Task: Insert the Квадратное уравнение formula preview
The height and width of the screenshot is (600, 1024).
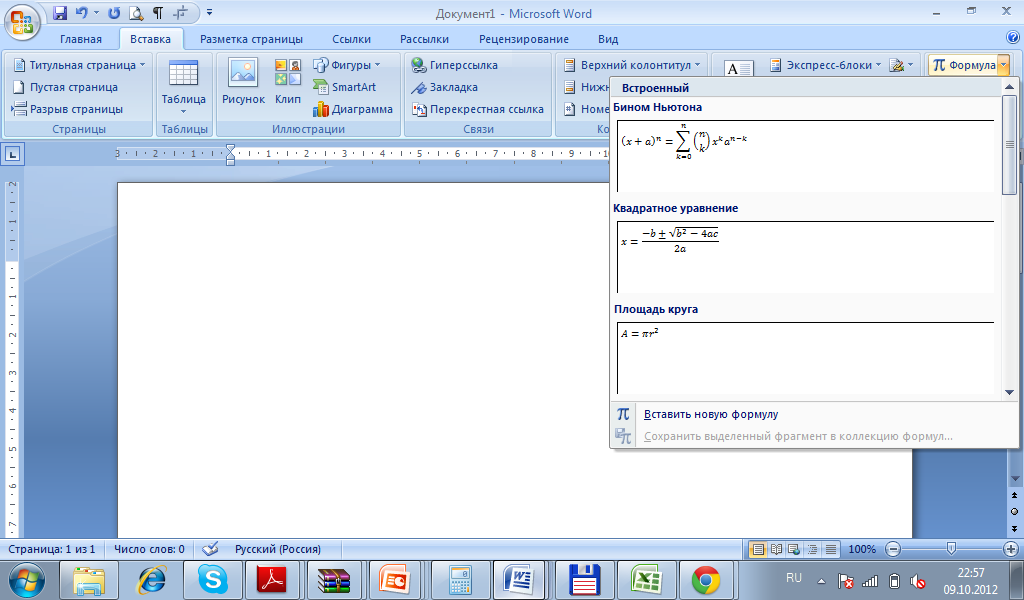Action: pyautogui.click(x=805, y=257)
